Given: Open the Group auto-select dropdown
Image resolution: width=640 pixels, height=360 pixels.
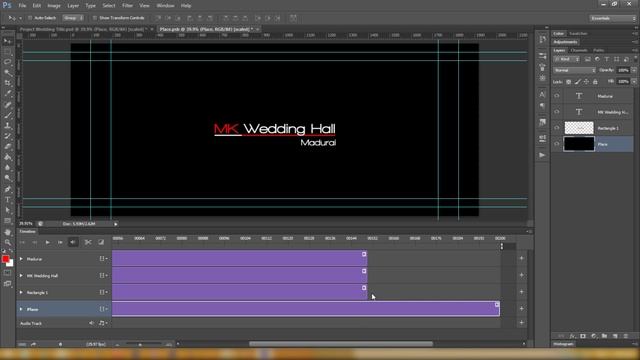Looking at the screenshot, I should (x=73, y=18).
